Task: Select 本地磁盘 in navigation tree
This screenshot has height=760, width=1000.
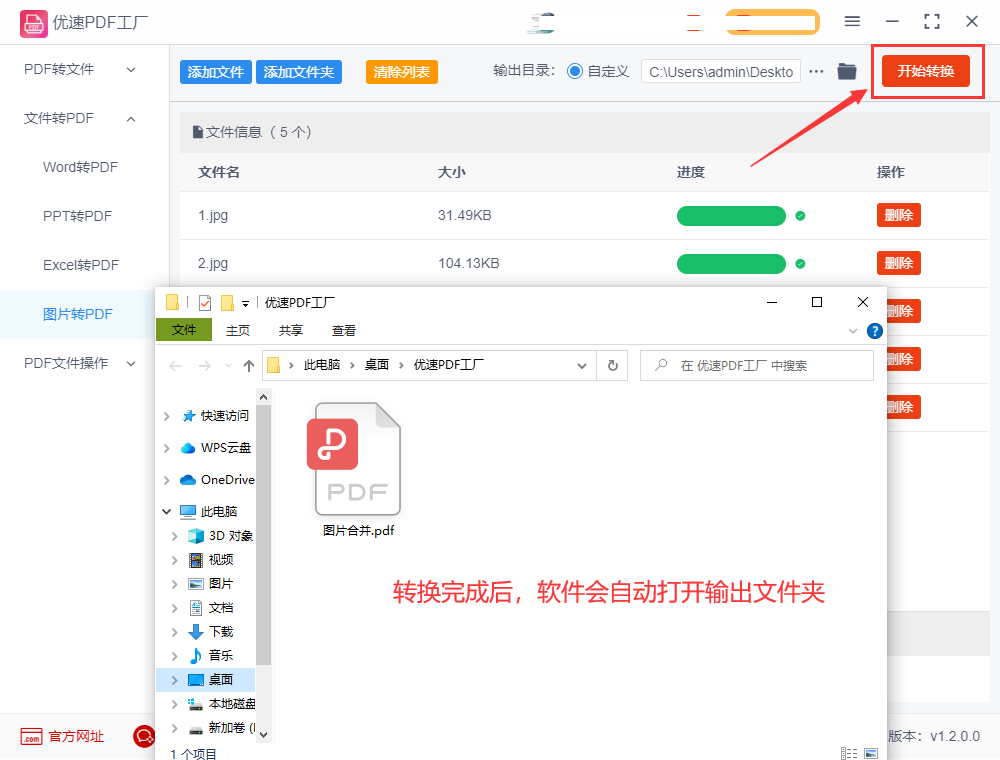Action: [232, 704]
